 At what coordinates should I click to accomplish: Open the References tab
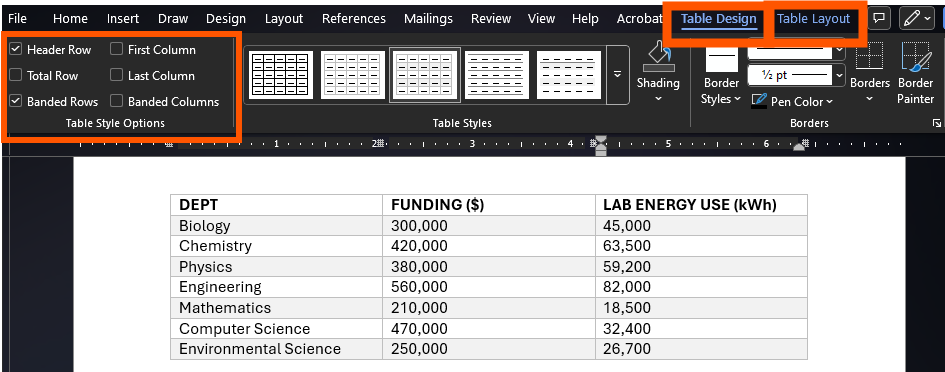pos(354,19)
